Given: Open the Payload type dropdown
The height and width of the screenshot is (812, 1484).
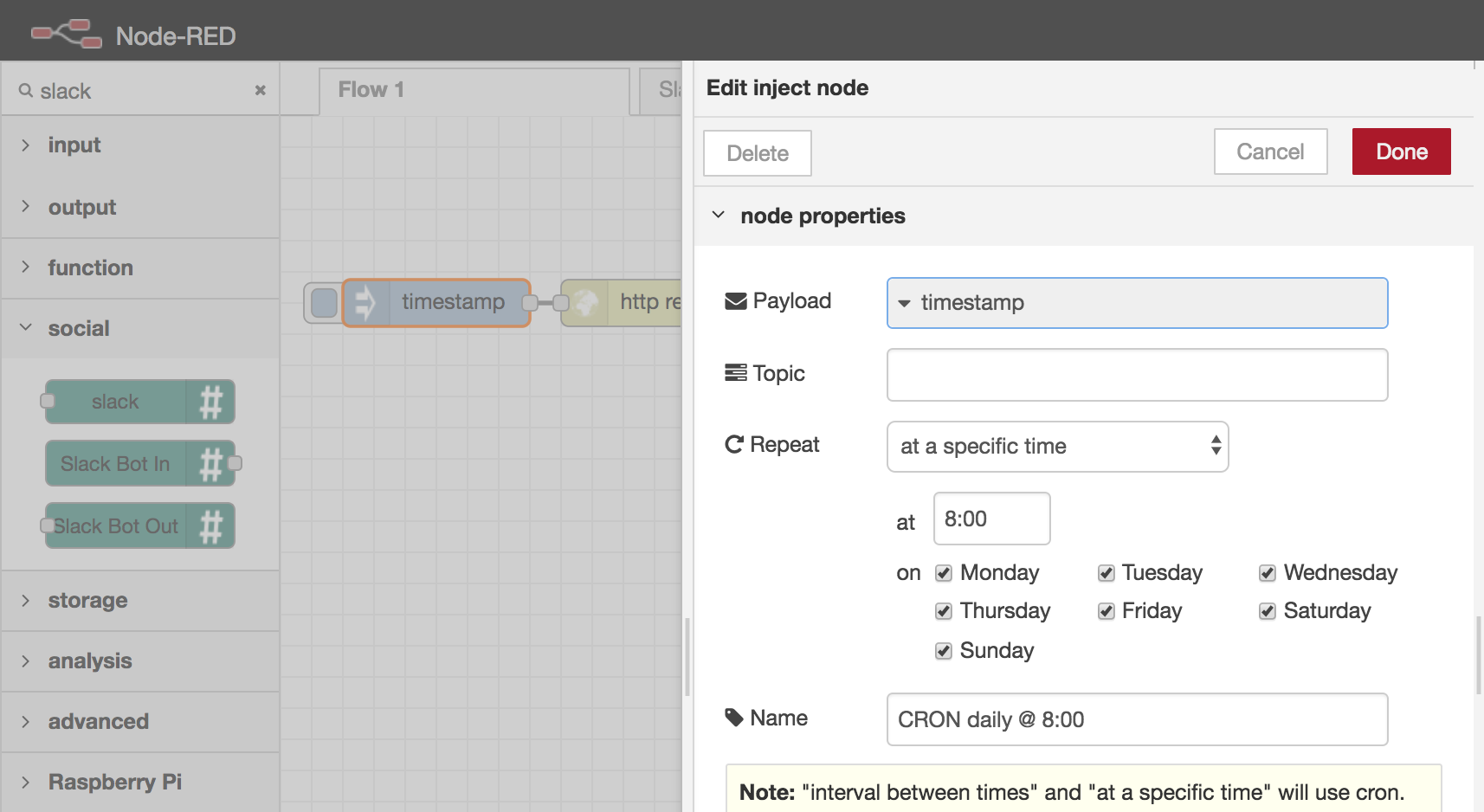Looking at the screenshot, I should click(904, 303).
